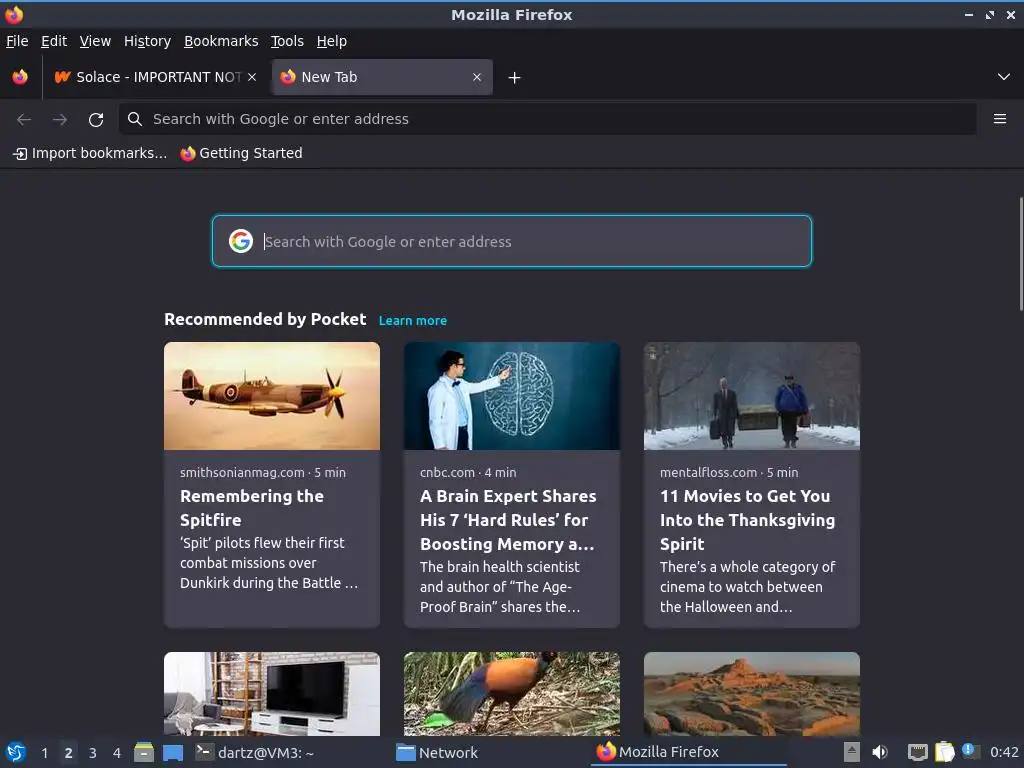1024x768 pixels.
Task: Open Remembering the Spitfire headline
Action: point(252,508)
